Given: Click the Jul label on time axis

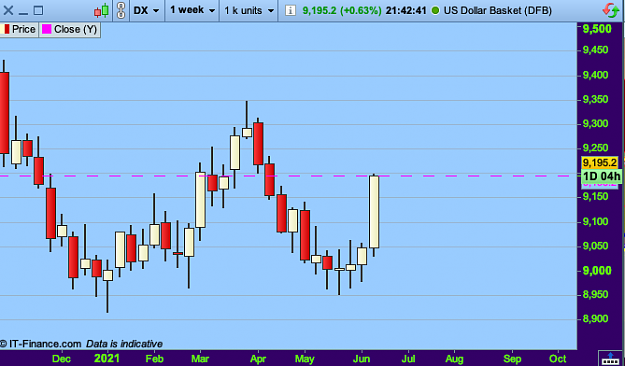Looking at the screenshot, I should [x=409, y=359].
